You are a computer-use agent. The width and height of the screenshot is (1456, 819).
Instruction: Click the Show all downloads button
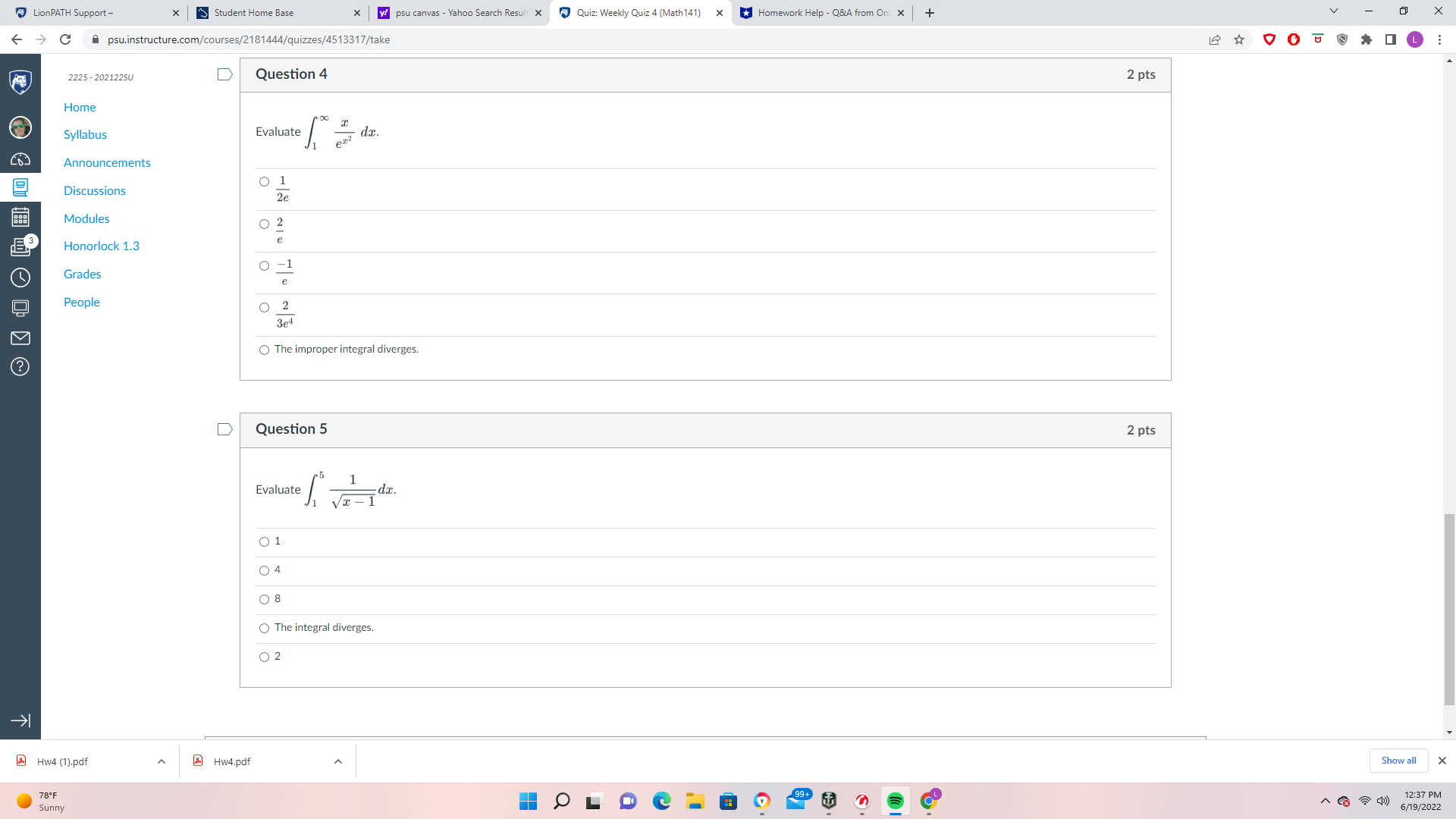tap(1398, 761)
